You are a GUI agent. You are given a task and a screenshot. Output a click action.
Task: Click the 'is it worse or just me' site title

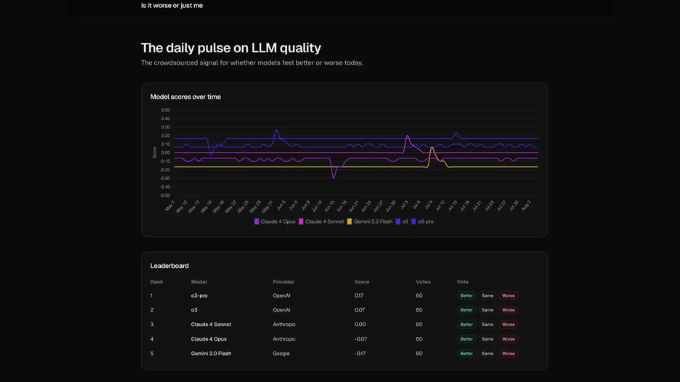click(x=172, y=6)
